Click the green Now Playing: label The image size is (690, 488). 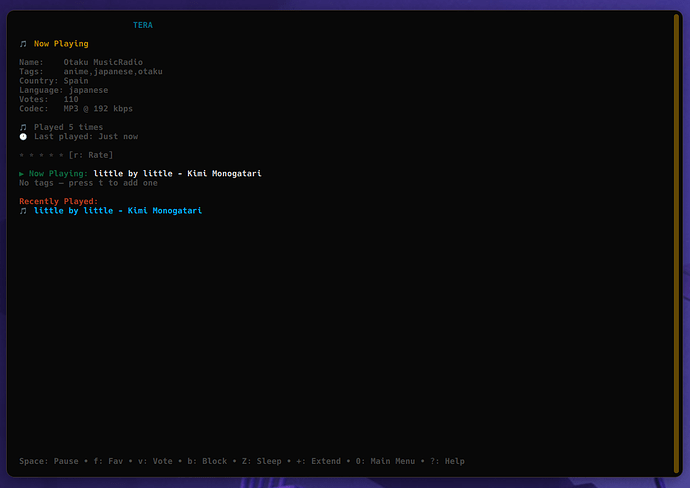coord(59,173)
